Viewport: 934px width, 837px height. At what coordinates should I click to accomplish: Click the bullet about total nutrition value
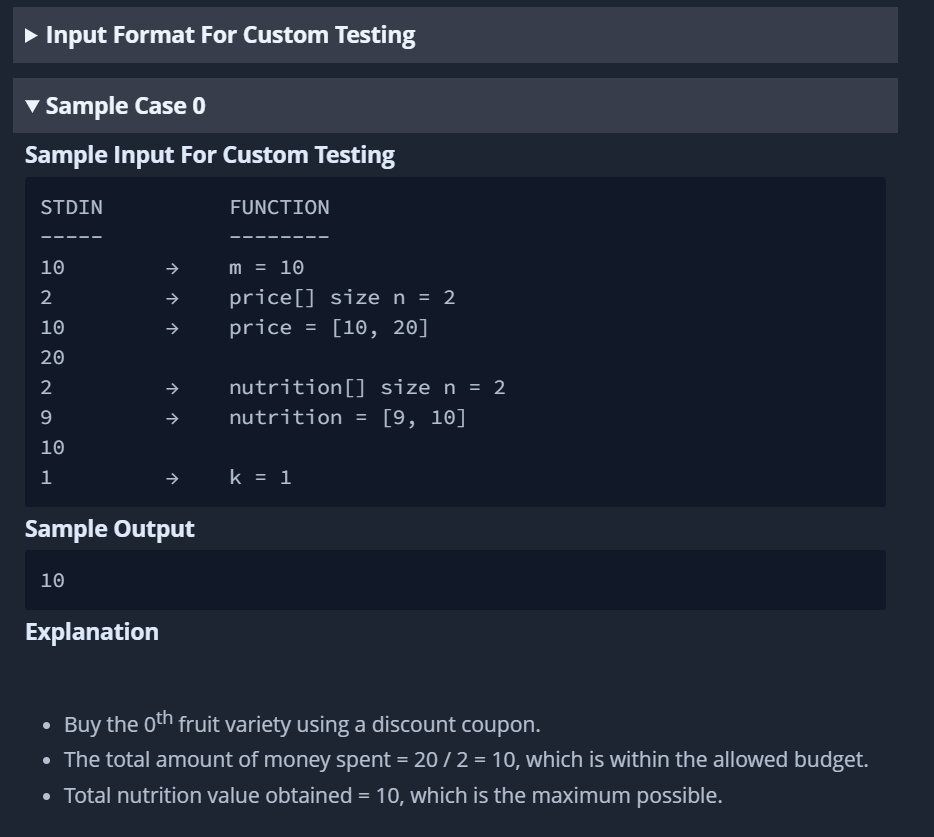point(393,796)
